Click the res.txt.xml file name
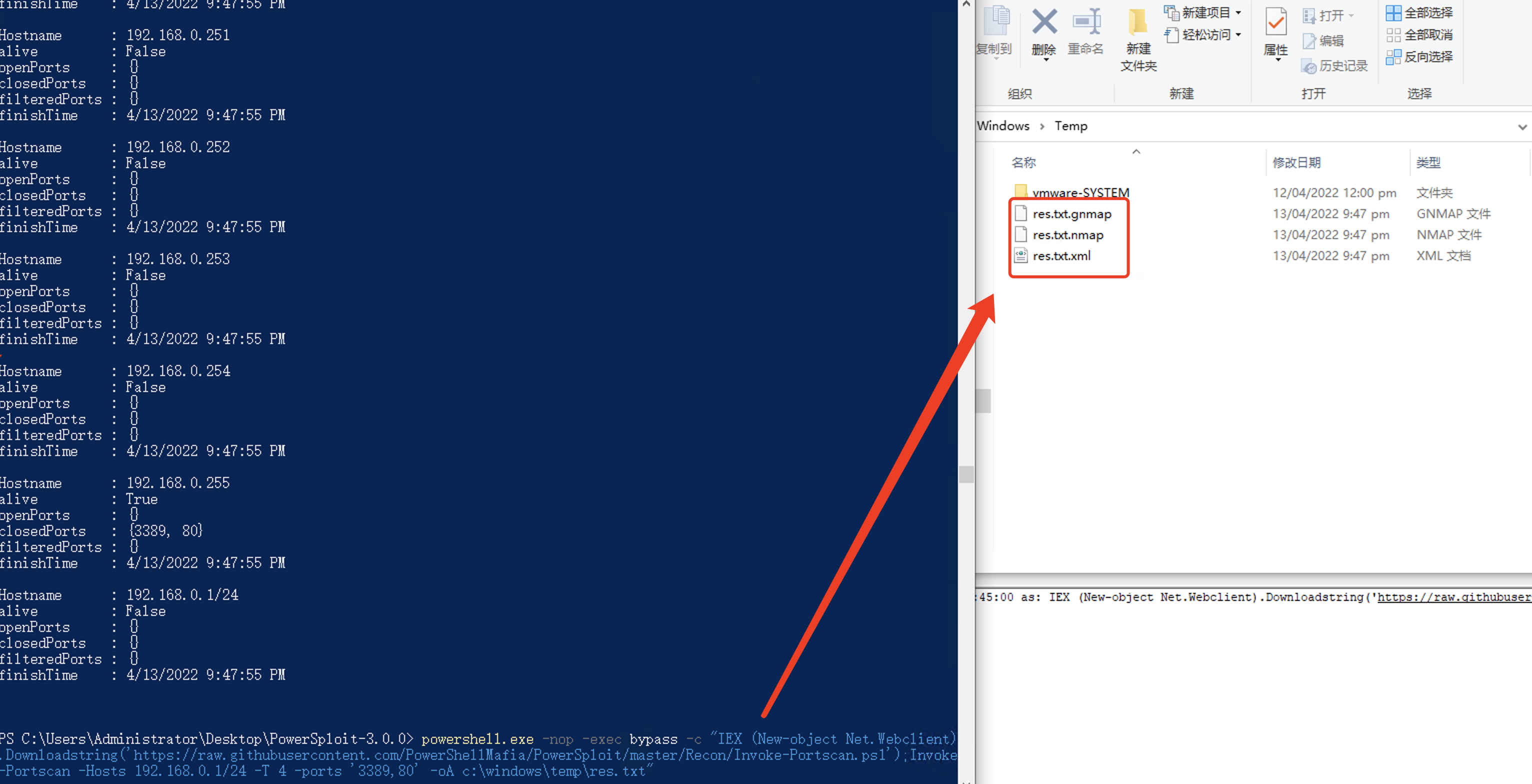This screenshot has height=784, width=1532. click(x=1061, y=256)
